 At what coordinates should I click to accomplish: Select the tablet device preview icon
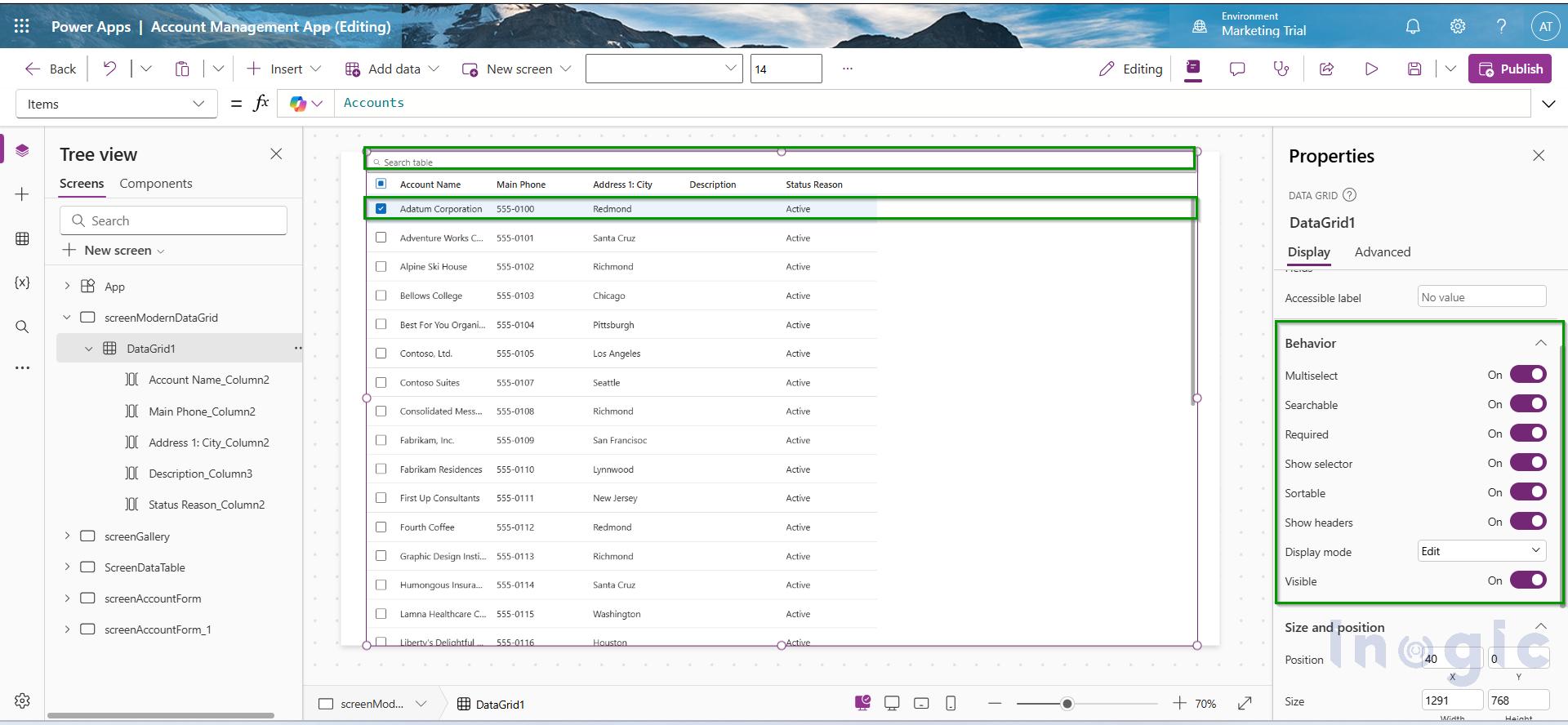click(921, 703)
